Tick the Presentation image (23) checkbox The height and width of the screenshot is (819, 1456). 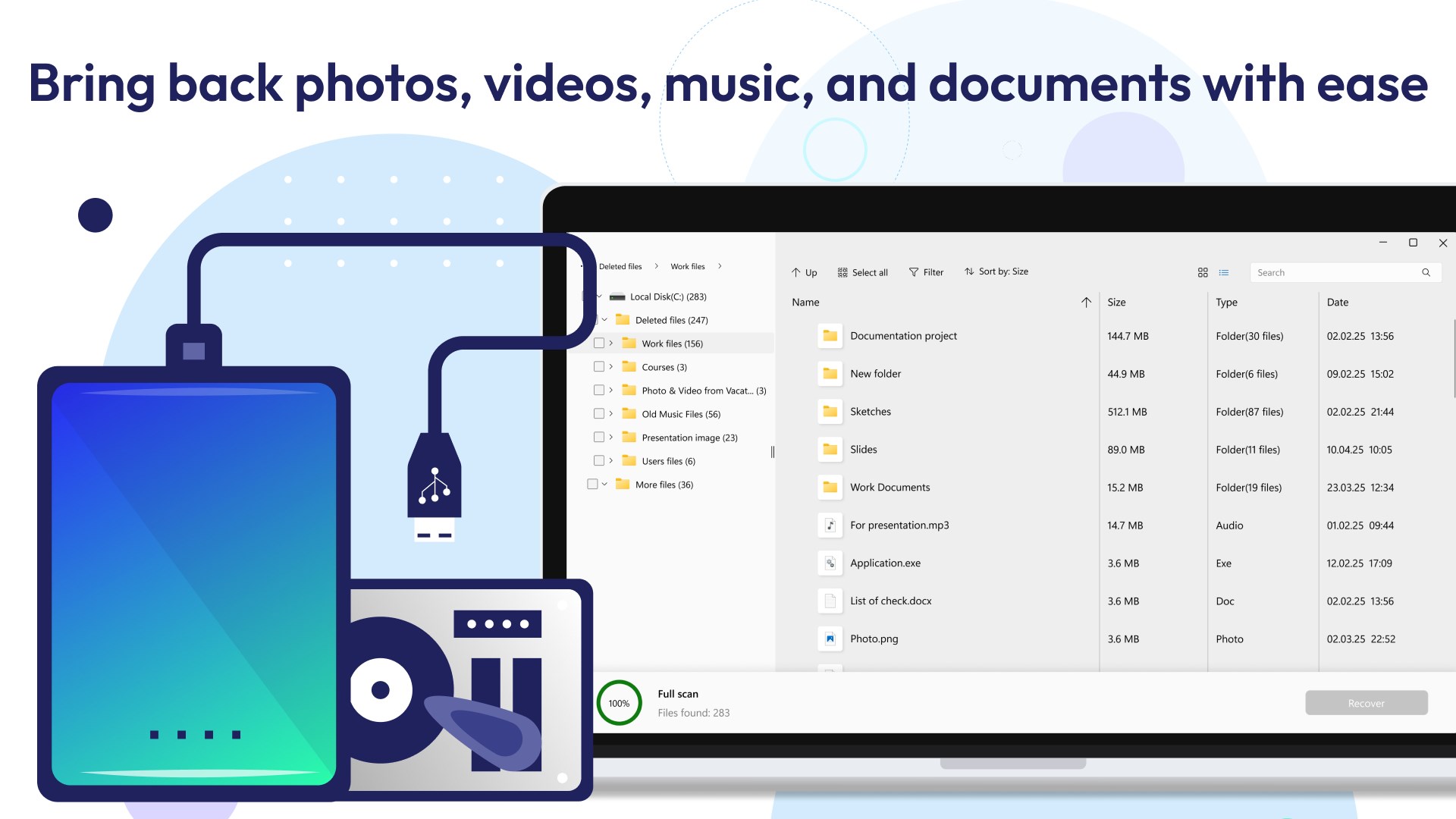tap(599, 437)
